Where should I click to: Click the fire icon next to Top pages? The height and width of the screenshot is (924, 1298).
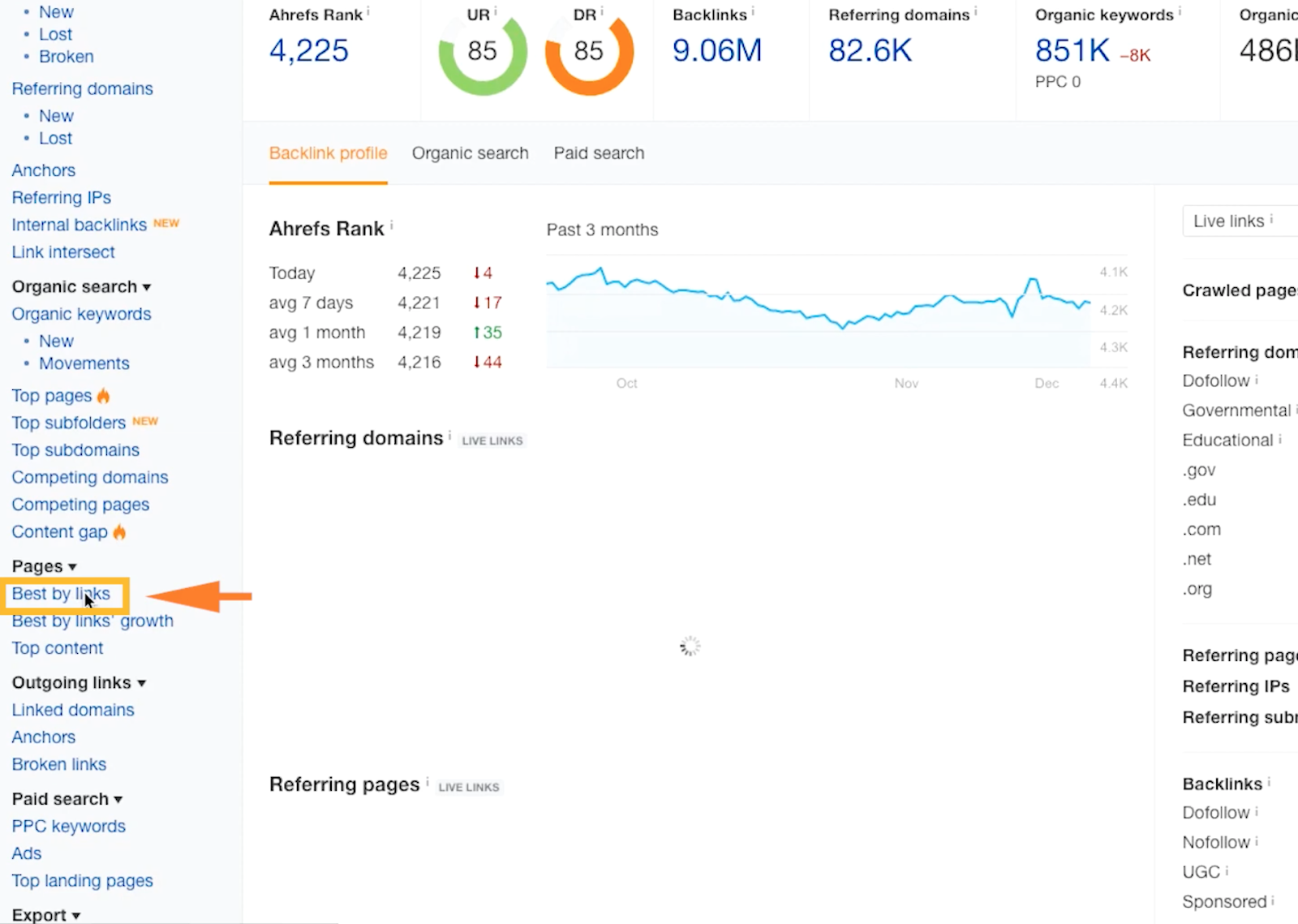(x=103, y=396)
